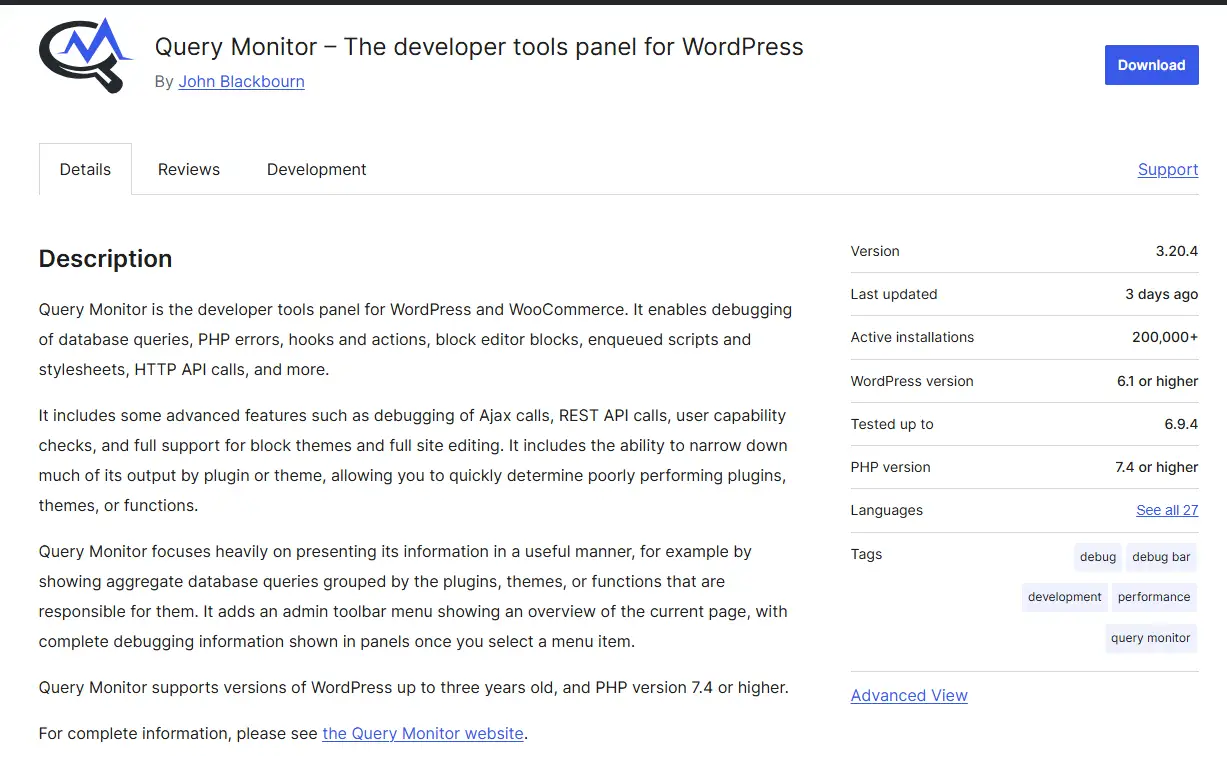View all 27 languages link
The width and height of the screenshot is (1227, 759).
pyautogui.click(x=1167, y=510)
